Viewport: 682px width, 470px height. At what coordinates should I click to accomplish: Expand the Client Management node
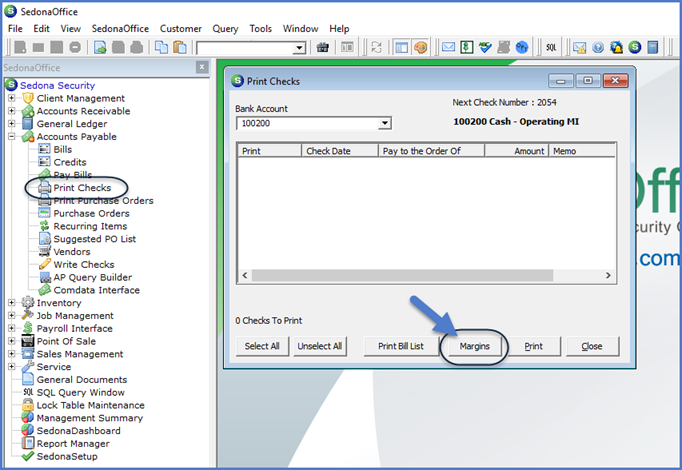click(x=12, y=98)
